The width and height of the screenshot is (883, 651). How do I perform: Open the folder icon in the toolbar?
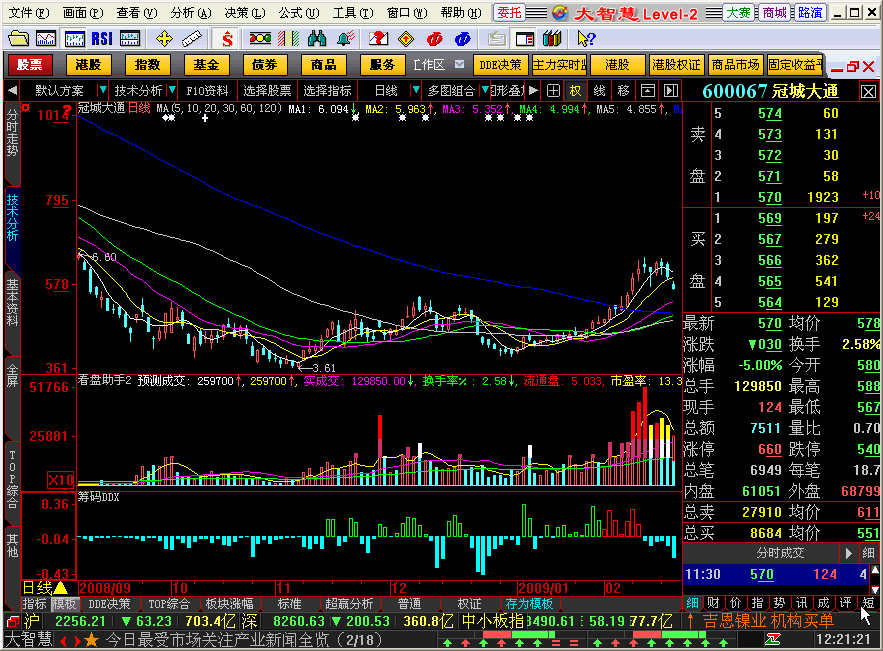point(18,38)
